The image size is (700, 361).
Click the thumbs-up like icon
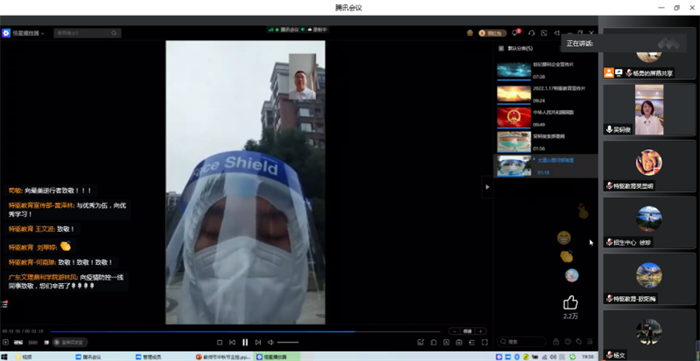pyautogui.click(x=570, y=303)
